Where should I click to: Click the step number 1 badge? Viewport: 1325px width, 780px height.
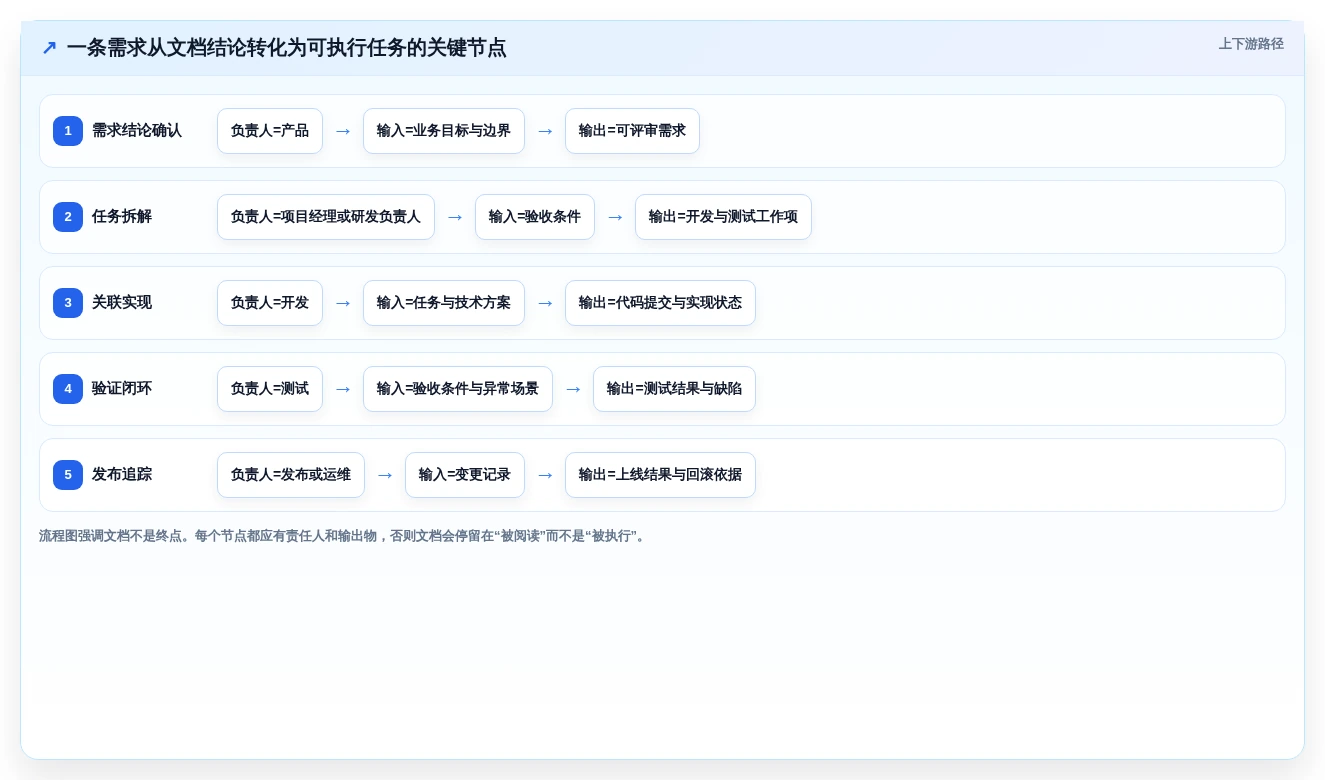pos(68,131)
